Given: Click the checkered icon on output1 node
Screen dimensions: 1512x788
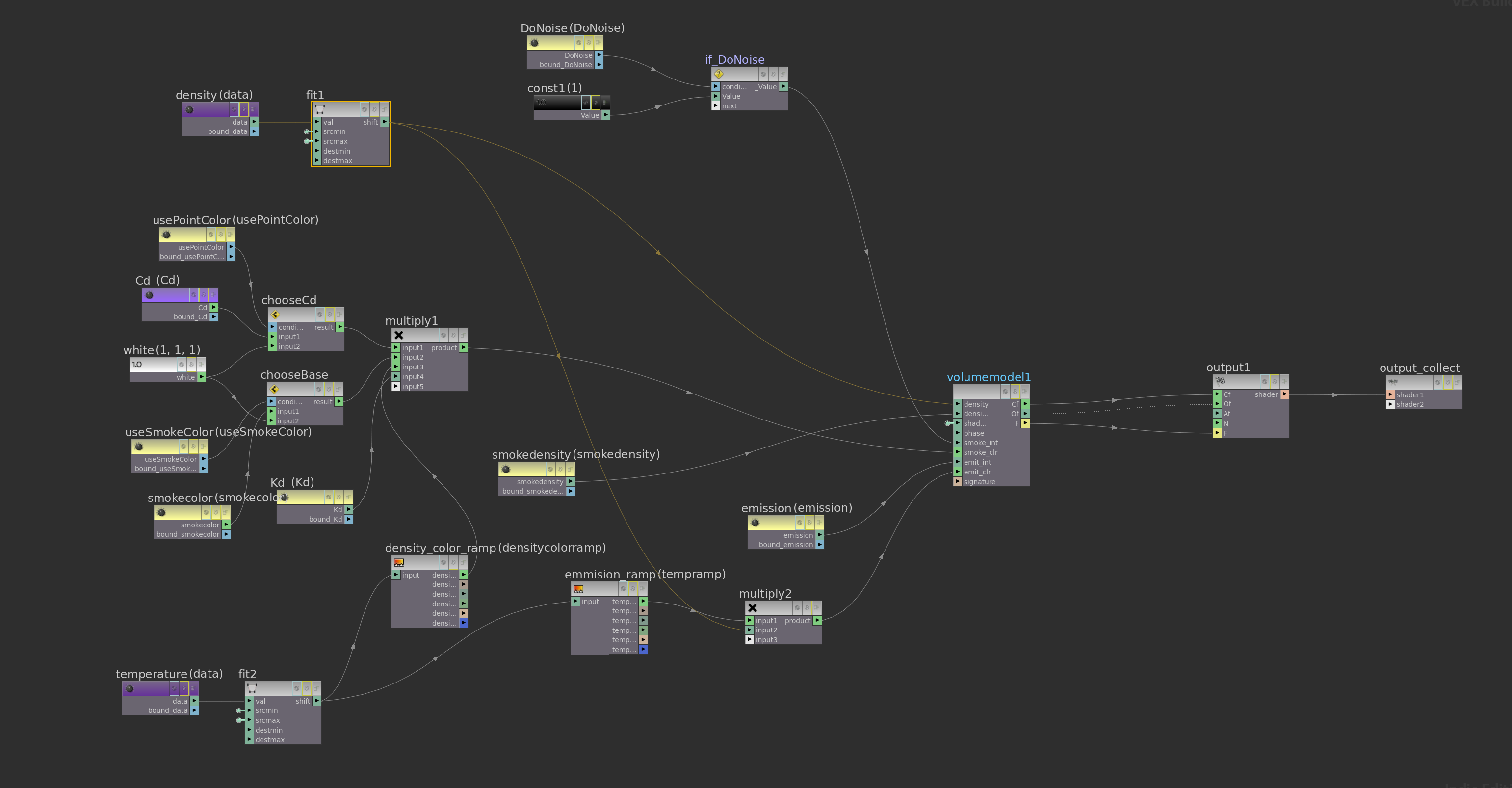Looking at the screenshot, I should (x=1220, y=380).
